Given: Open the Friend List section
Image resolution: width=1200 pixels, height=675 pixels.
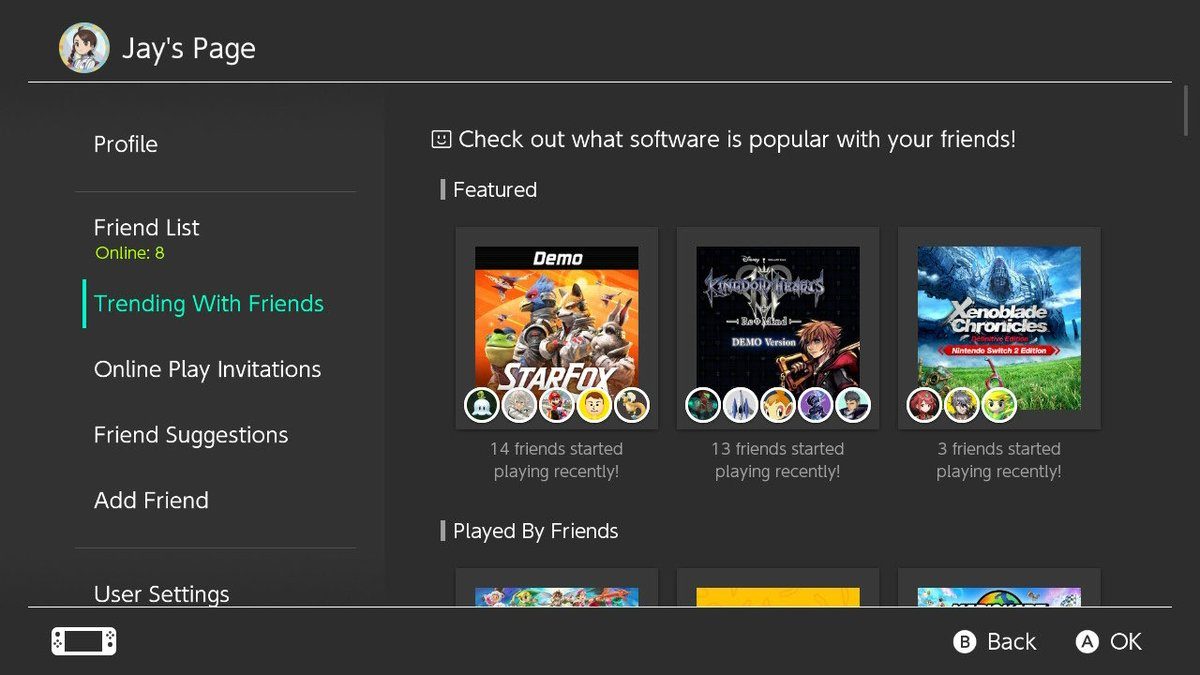Looking at the screenshot, I should 147,227.
